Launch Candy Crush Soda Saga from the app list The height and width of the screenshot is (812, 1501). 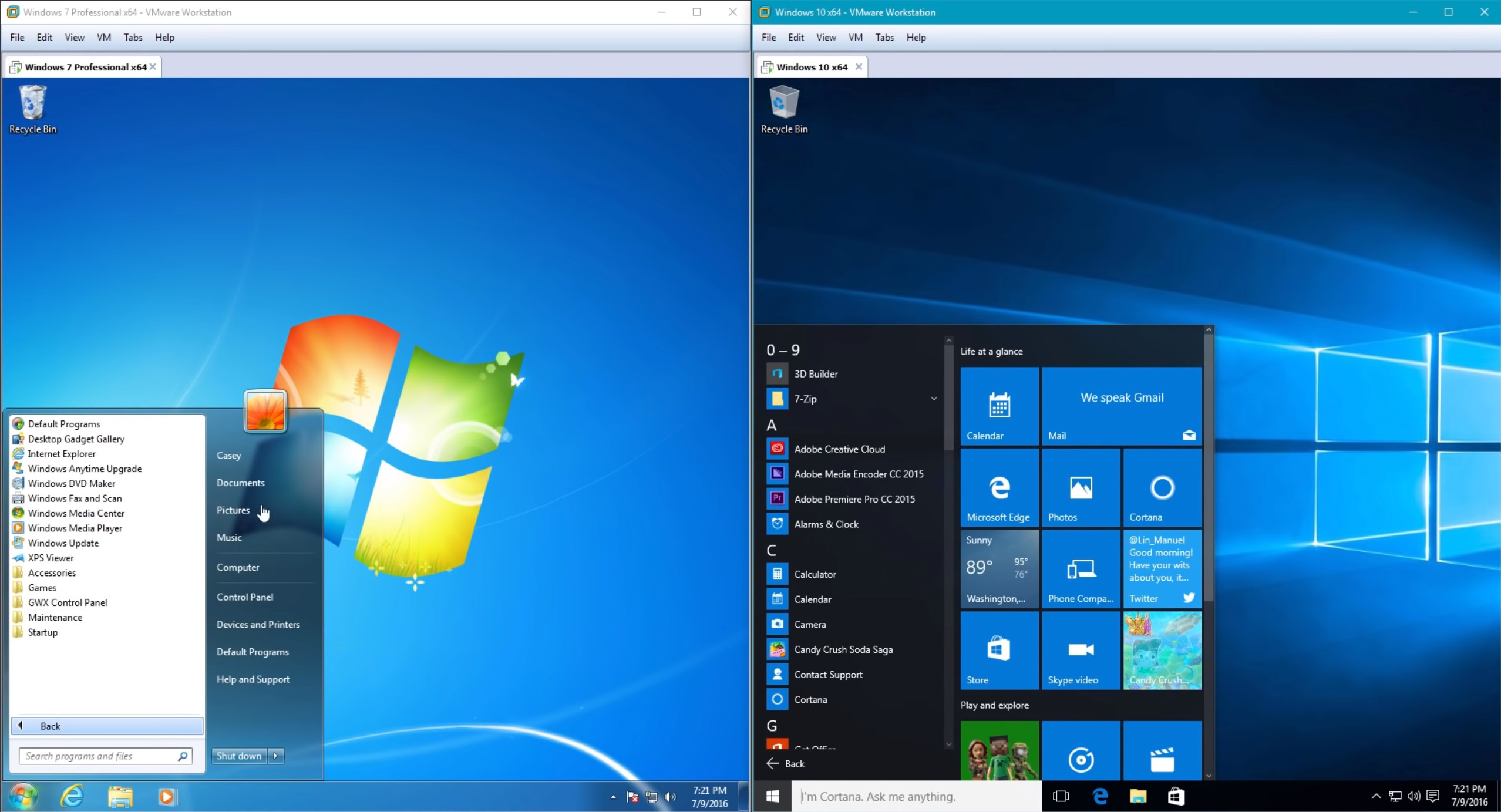click(x=844, y=649)
